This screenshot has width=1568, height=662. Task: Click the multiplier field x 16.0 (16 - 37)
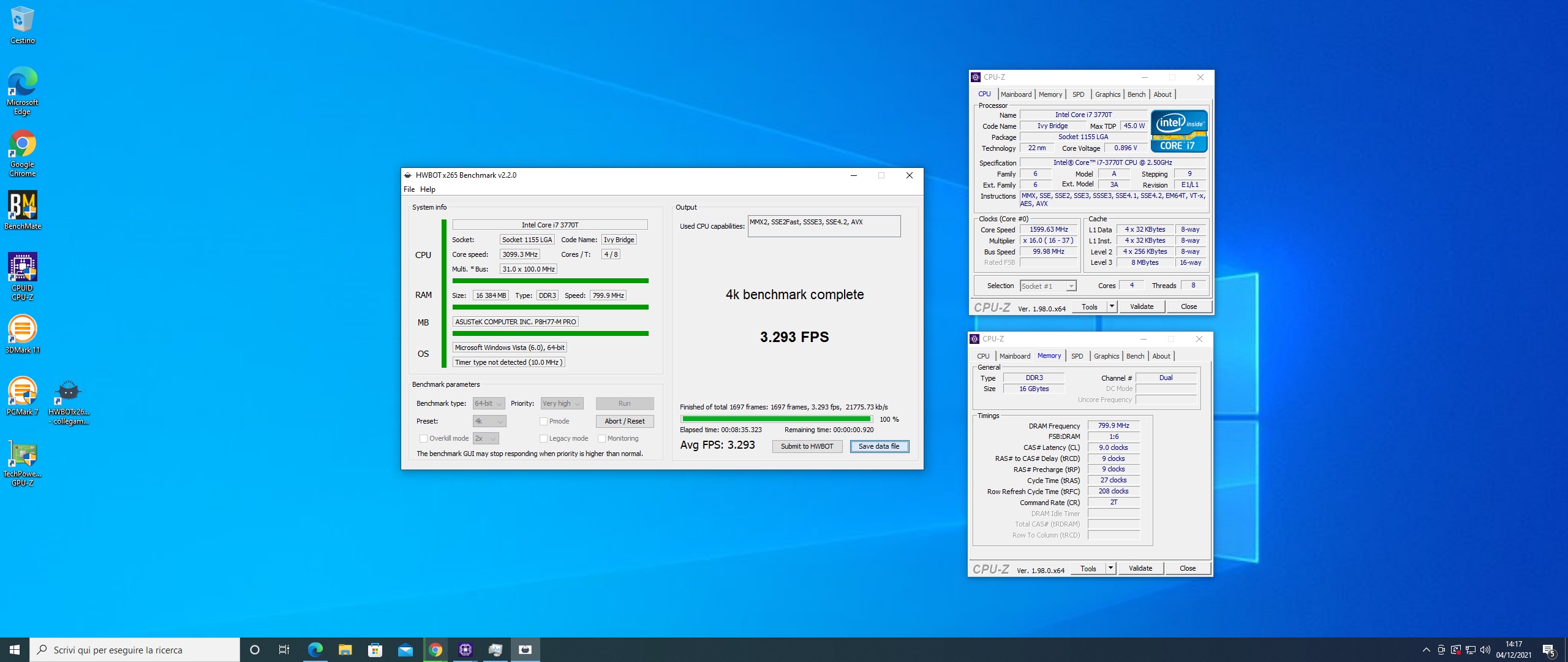pyautogui.click(x=1048, y=241)
